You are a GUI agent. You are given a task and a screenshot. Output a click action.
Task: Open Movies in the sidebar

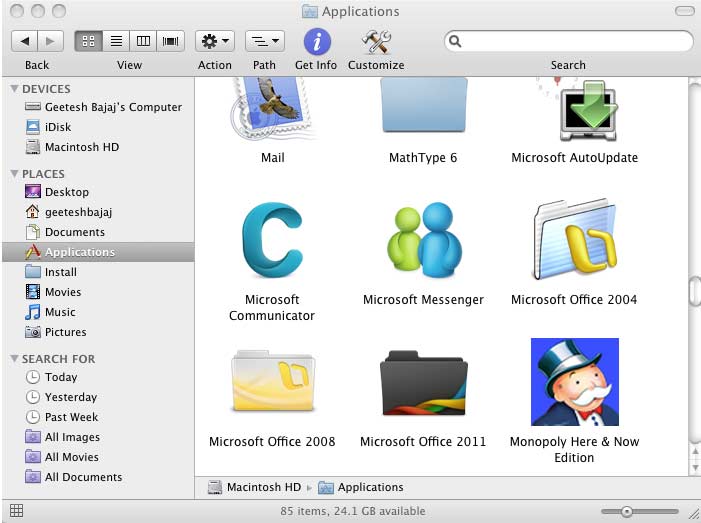coord(53,292)
